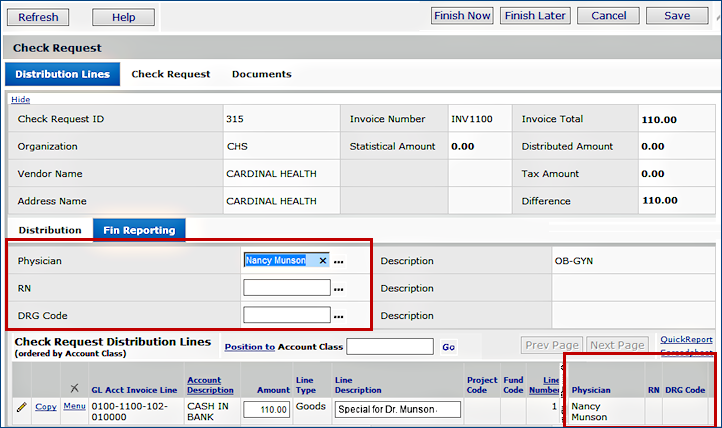Open the Documents tab
The image size is (722, 428).
point(262,74)
